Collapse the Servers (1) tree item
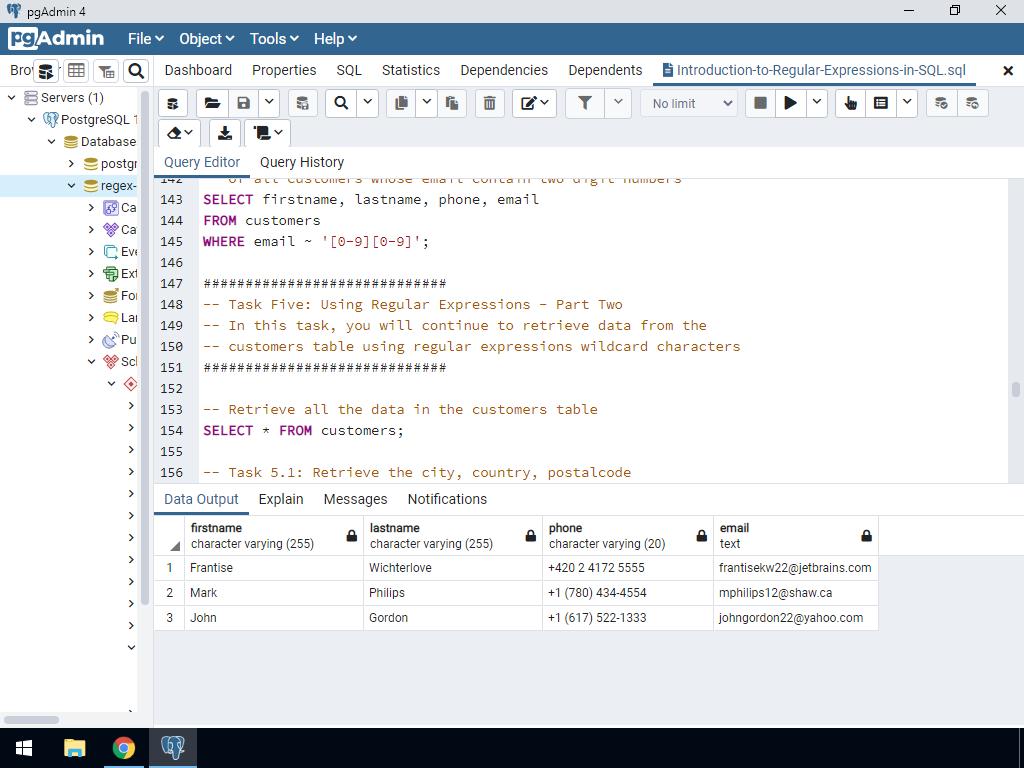The image size is (1024, 768). 10,97
